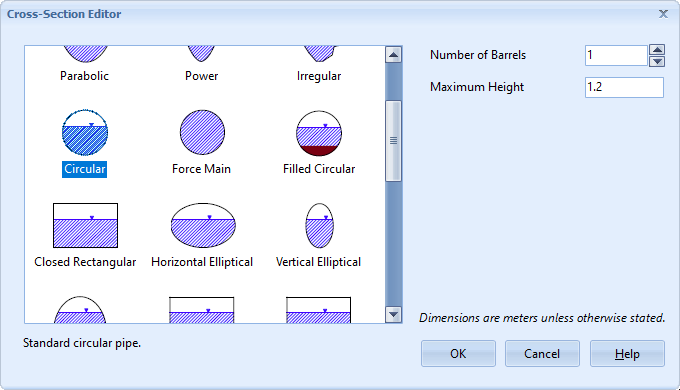Select the Irregular shape icon
This screenshot has width=680, height=390.
coord(320,54)
